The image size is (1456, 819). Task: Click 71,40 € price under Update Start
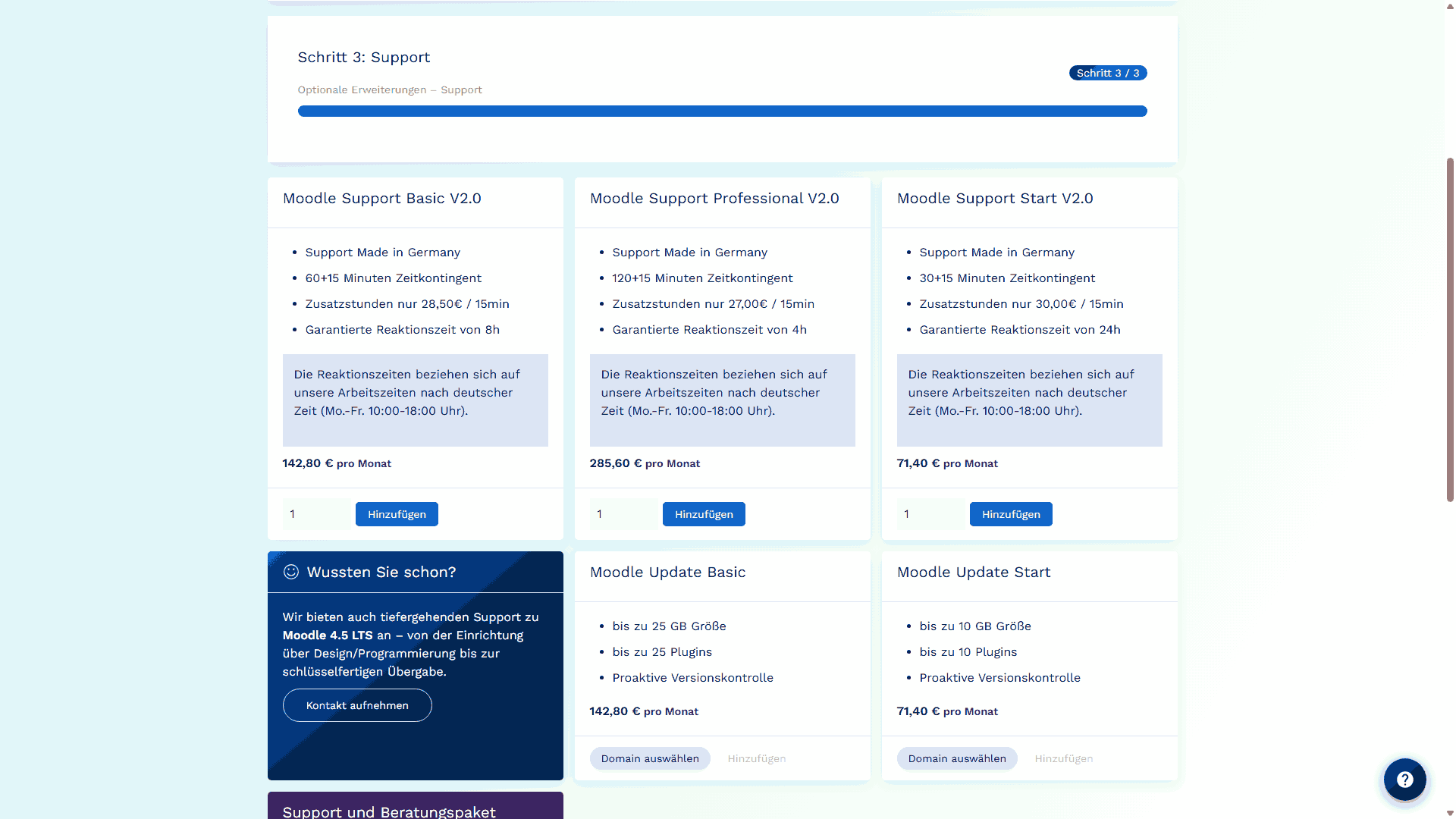click(947, 711)
